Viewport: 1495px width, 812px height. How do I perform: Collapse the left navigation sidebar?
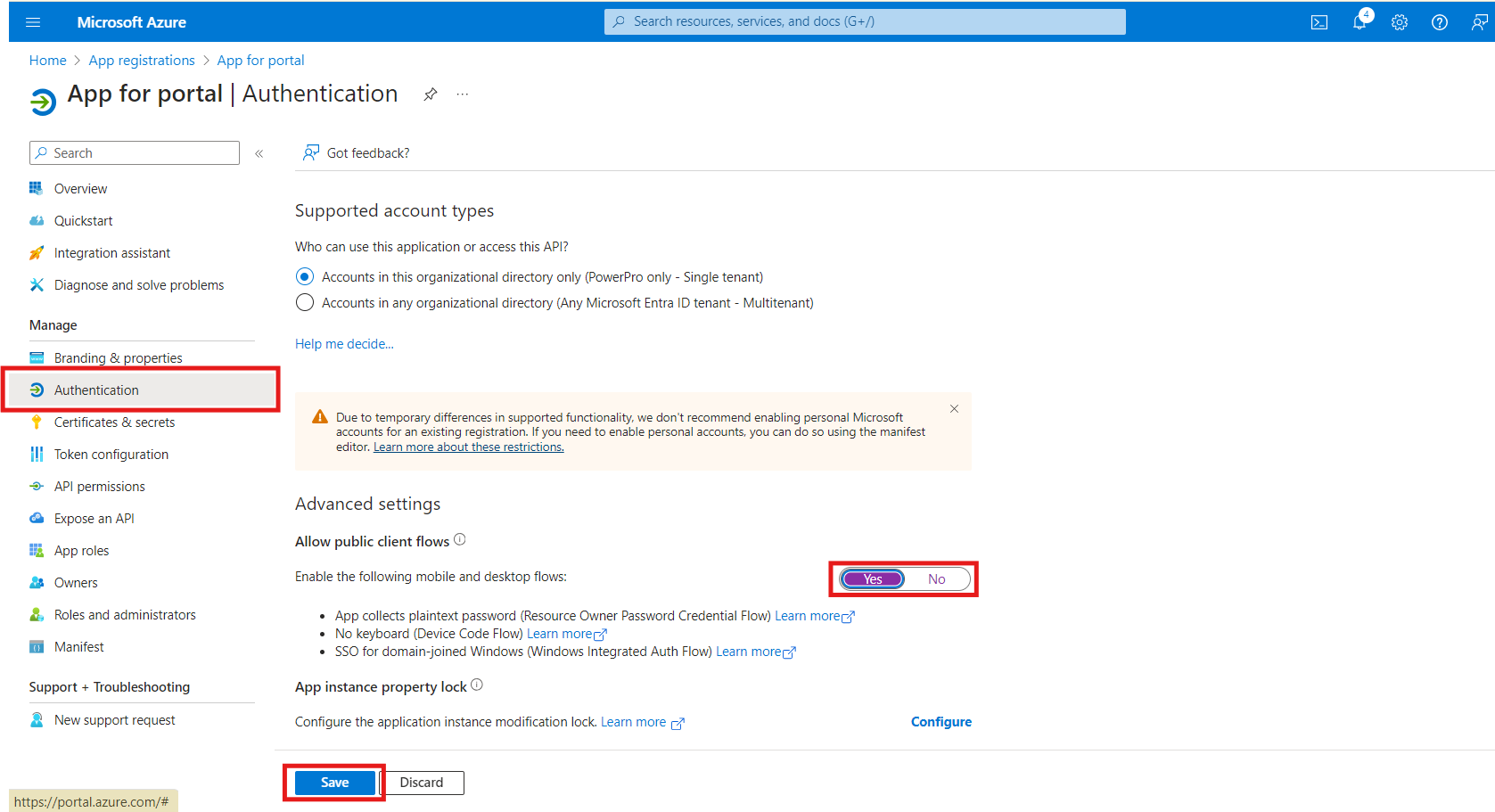(259, 153)
